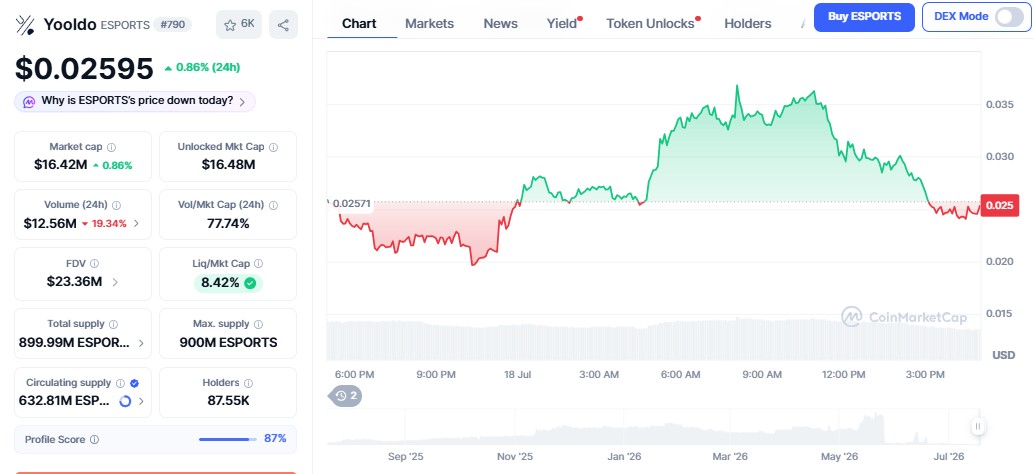Open Circulating supply info icon
Viewport: 1034px width, 474px height.
[x=120, y=383]
